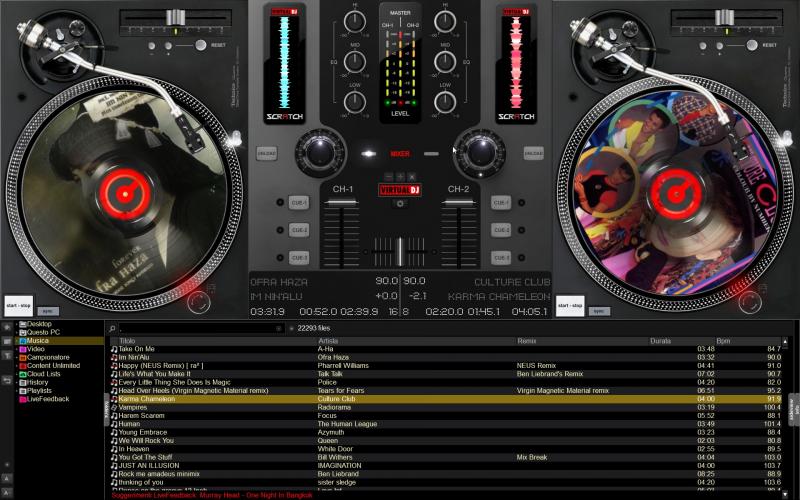The image size is (800, 500).
Task: Click the left deck pitch slider handle
Action: tap(175, 17)
